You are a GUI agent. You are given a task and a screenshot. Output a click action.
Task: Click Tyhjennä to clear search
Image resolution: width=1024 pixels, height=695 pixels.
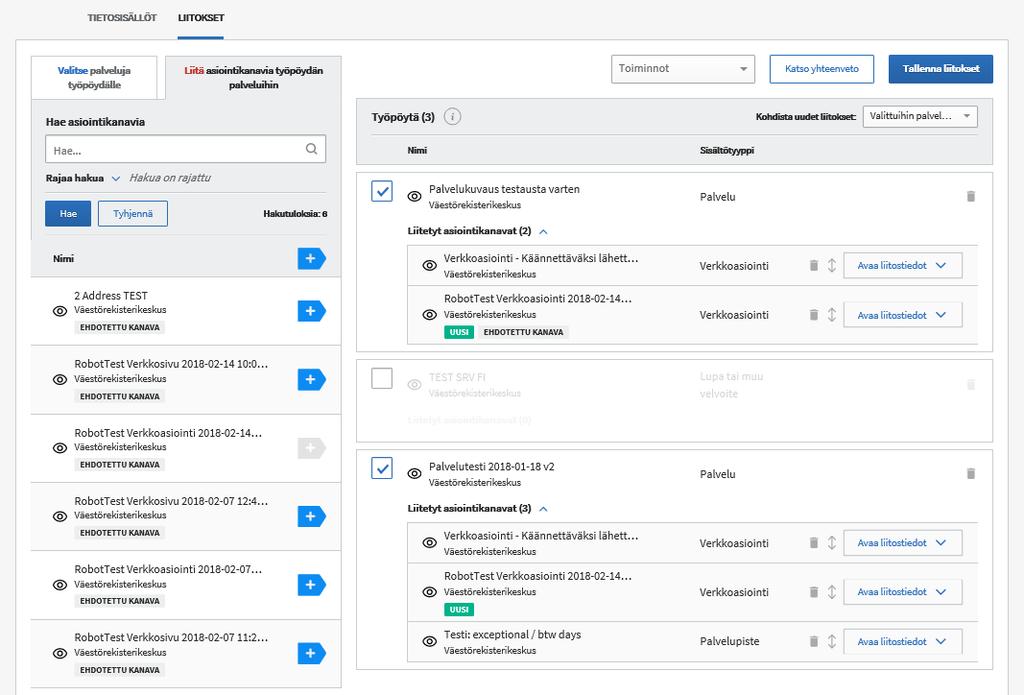133,214
